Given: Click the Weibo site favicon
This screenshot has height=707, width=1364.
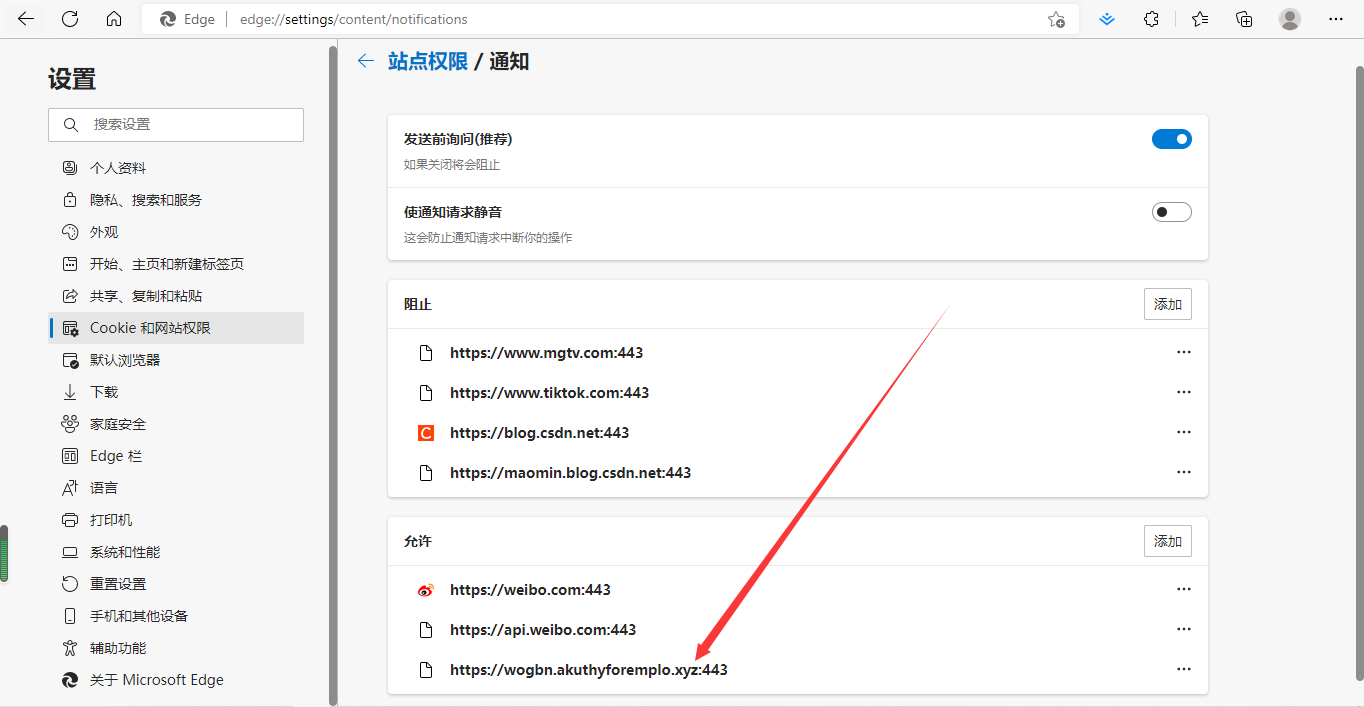Looking at the screenshot, I should 426,590.
